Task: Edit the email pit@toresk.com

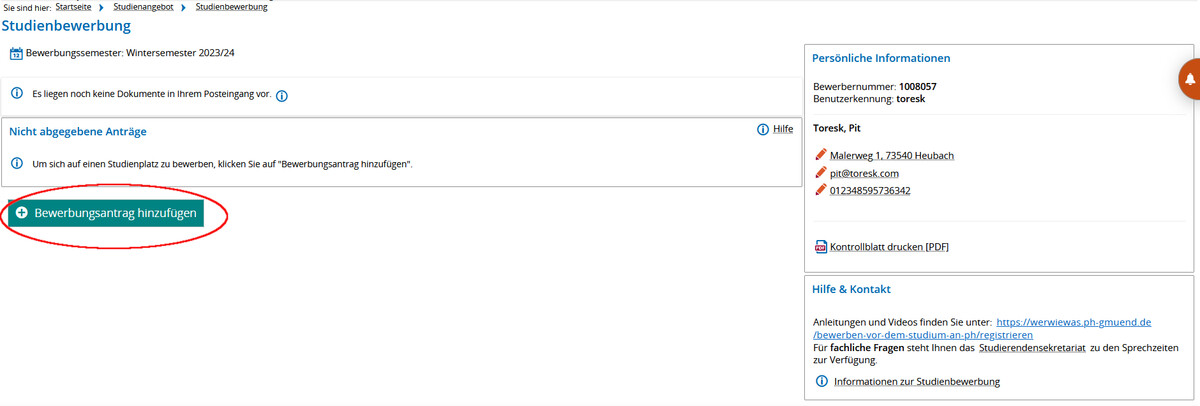Action: pyautogui.click(x=864, y=174)
